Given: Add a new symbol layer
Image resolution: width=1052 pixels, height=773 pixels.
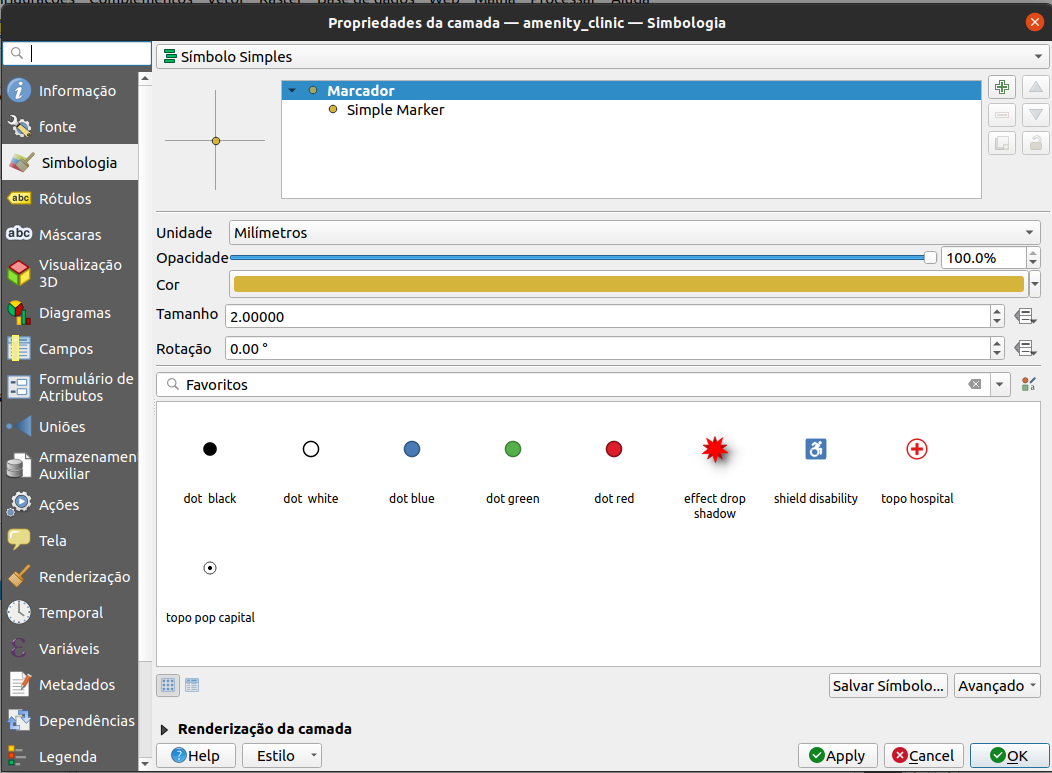Looking at the screenshot, I should pos(1002,87).
